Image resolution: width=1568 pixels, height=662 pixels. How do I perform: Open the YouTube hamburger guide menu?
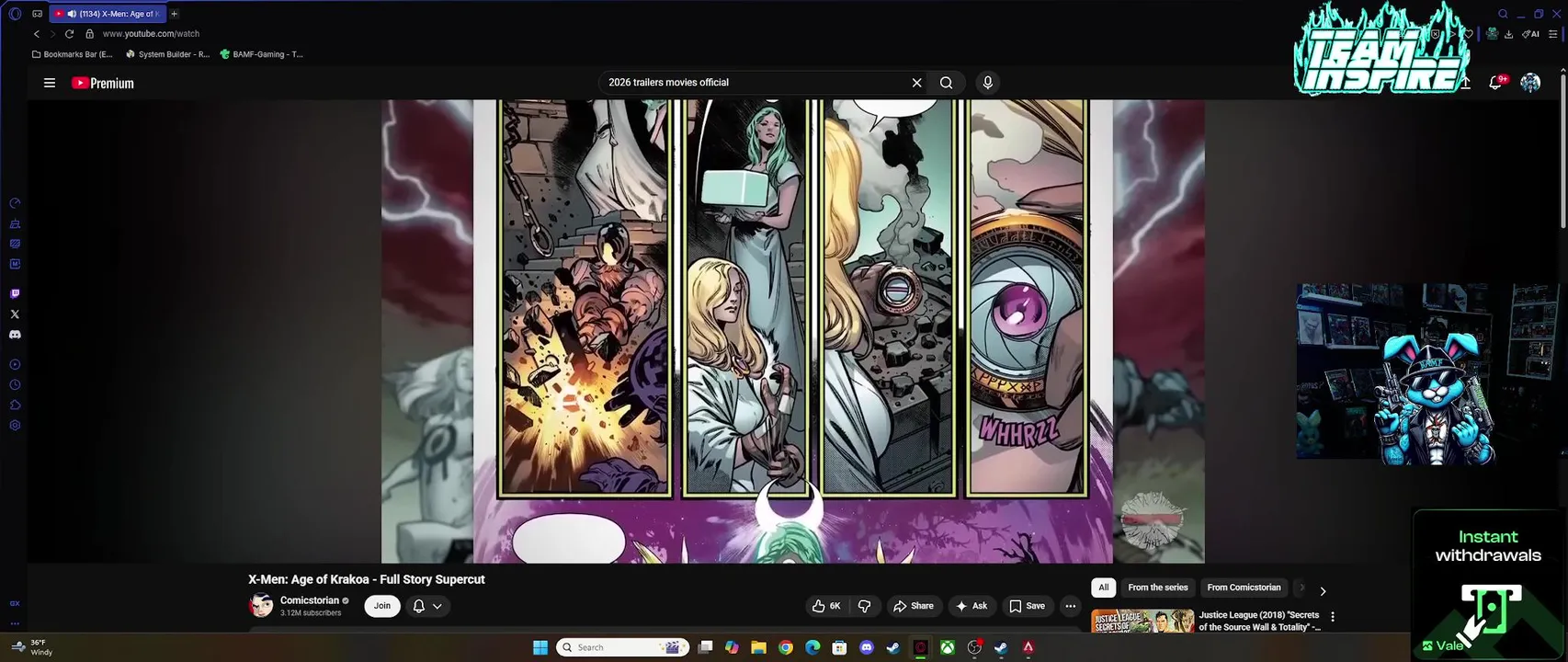click(x=50, y=83)
